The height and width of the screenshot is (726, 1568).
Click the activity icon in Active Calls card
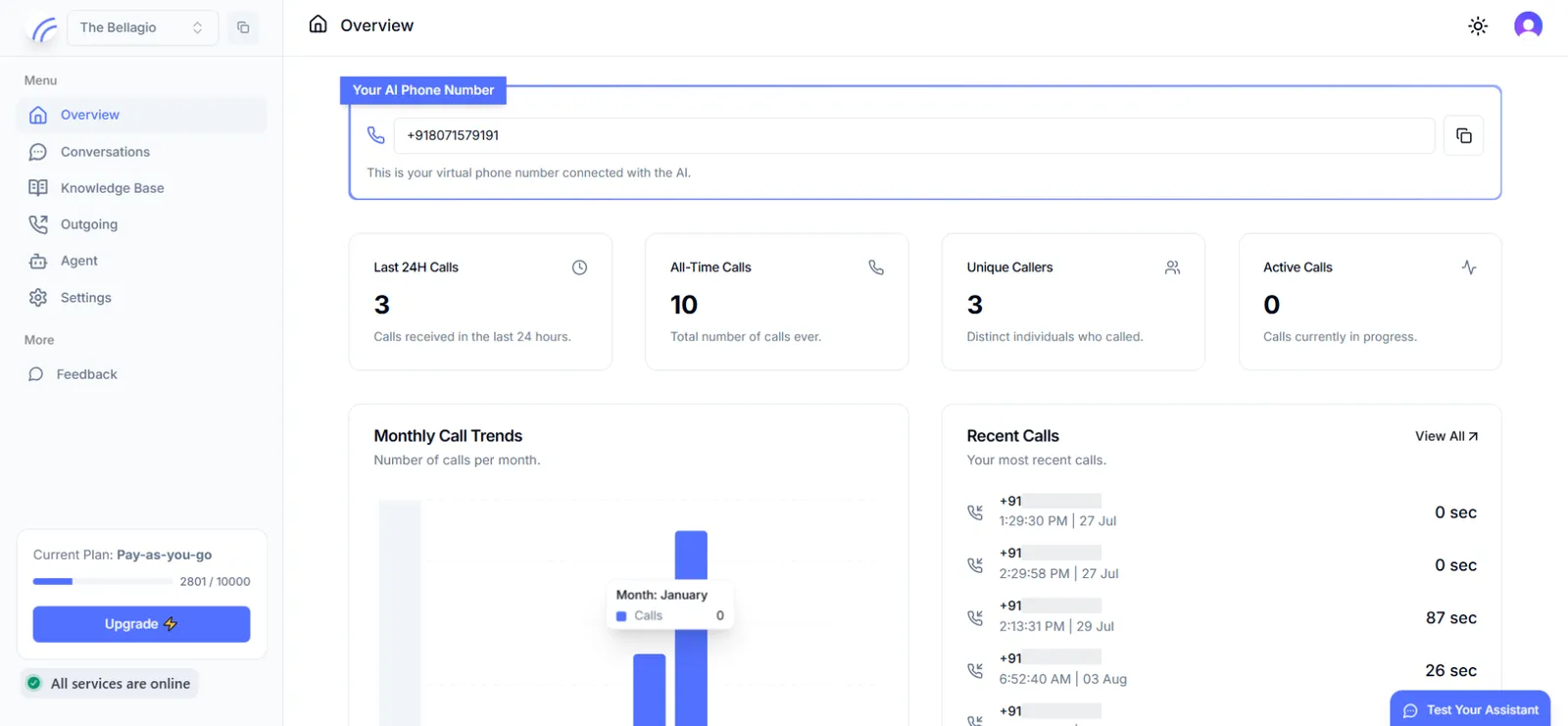coord(1469,267)
